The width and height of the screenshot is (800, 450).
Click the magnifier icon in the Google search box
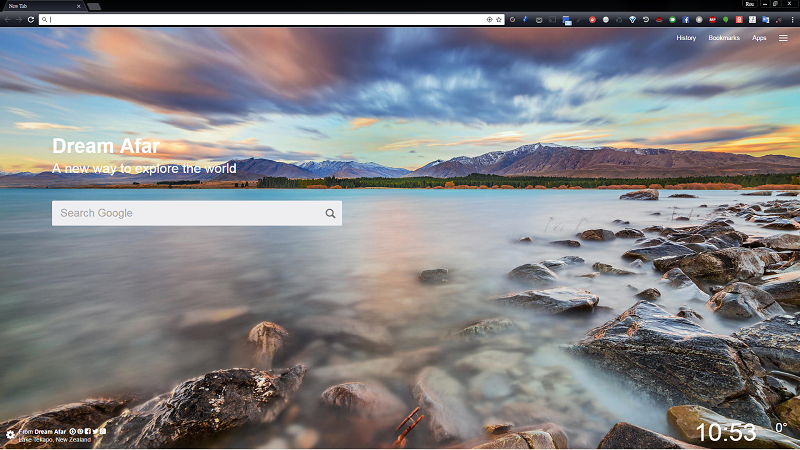[330, 213]
